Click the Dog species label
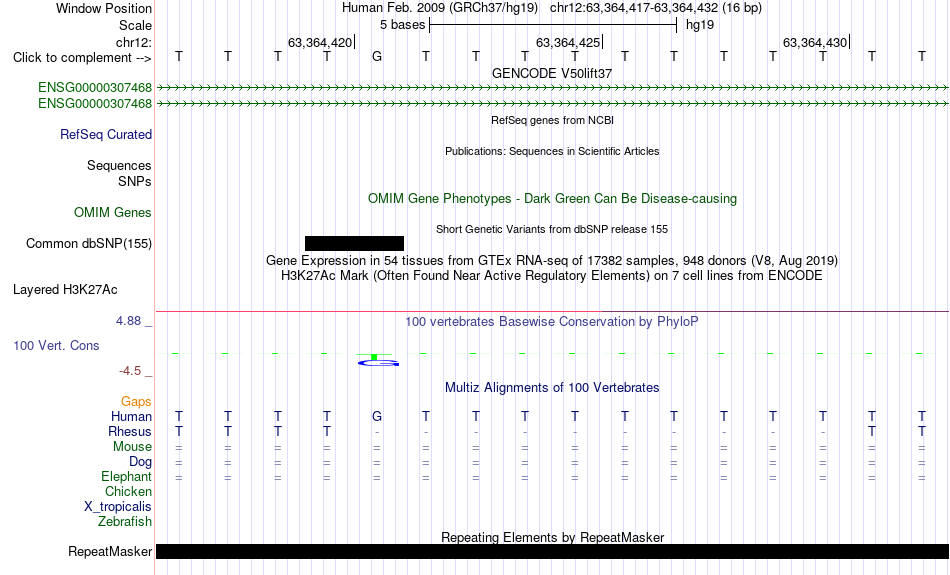Screen dimensions: 950x575 pos(141,462)
